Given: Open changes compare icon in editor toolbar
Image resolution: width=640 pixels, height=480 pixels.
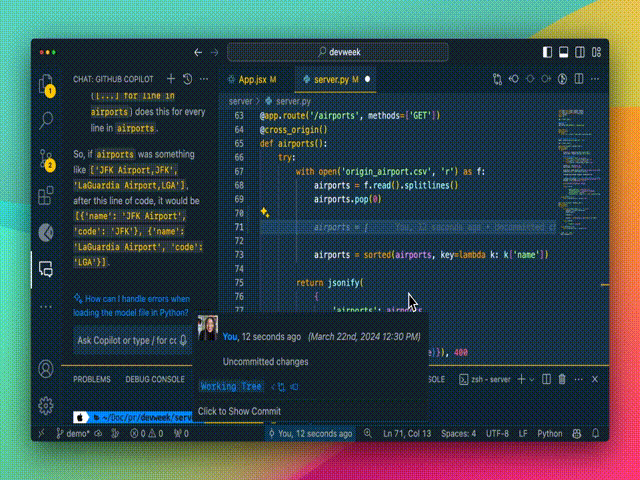Looking at the screenshot, I should pyautogui.click(x=497, y=79).
